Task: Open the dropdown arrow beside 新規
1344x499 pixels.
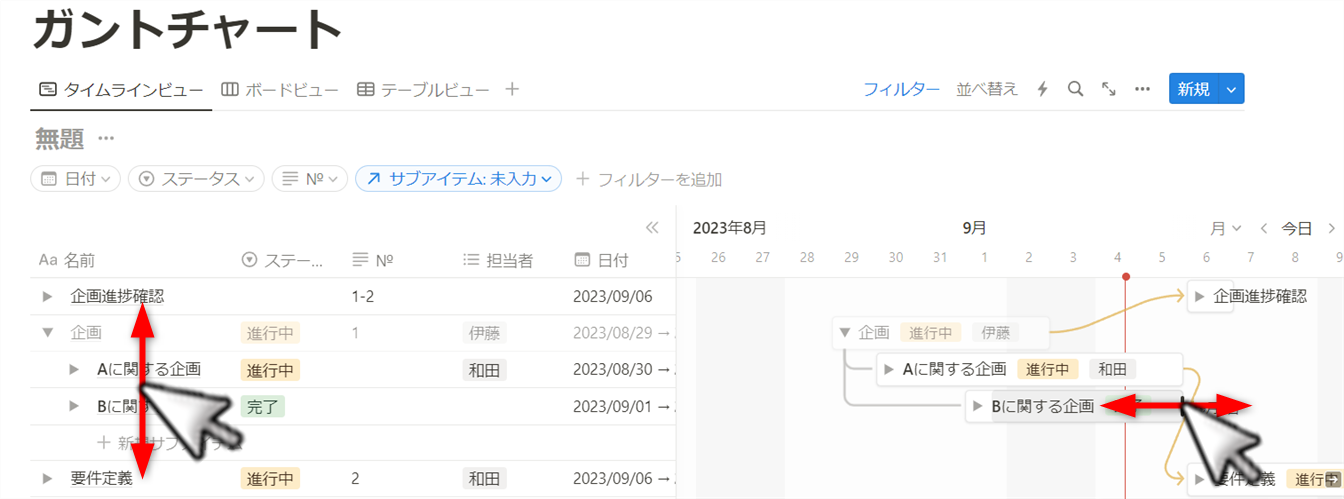Action: click(1231, 89)
